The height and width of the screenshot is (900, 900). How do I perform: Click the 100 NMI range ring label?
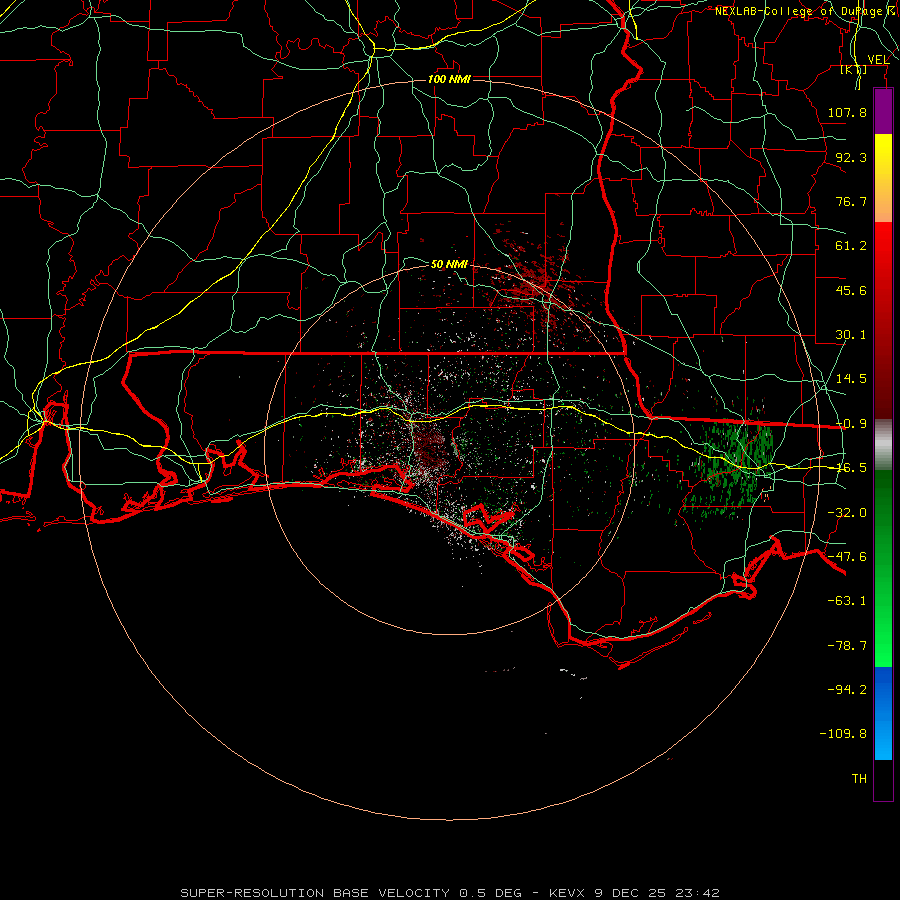pos(449,79)
